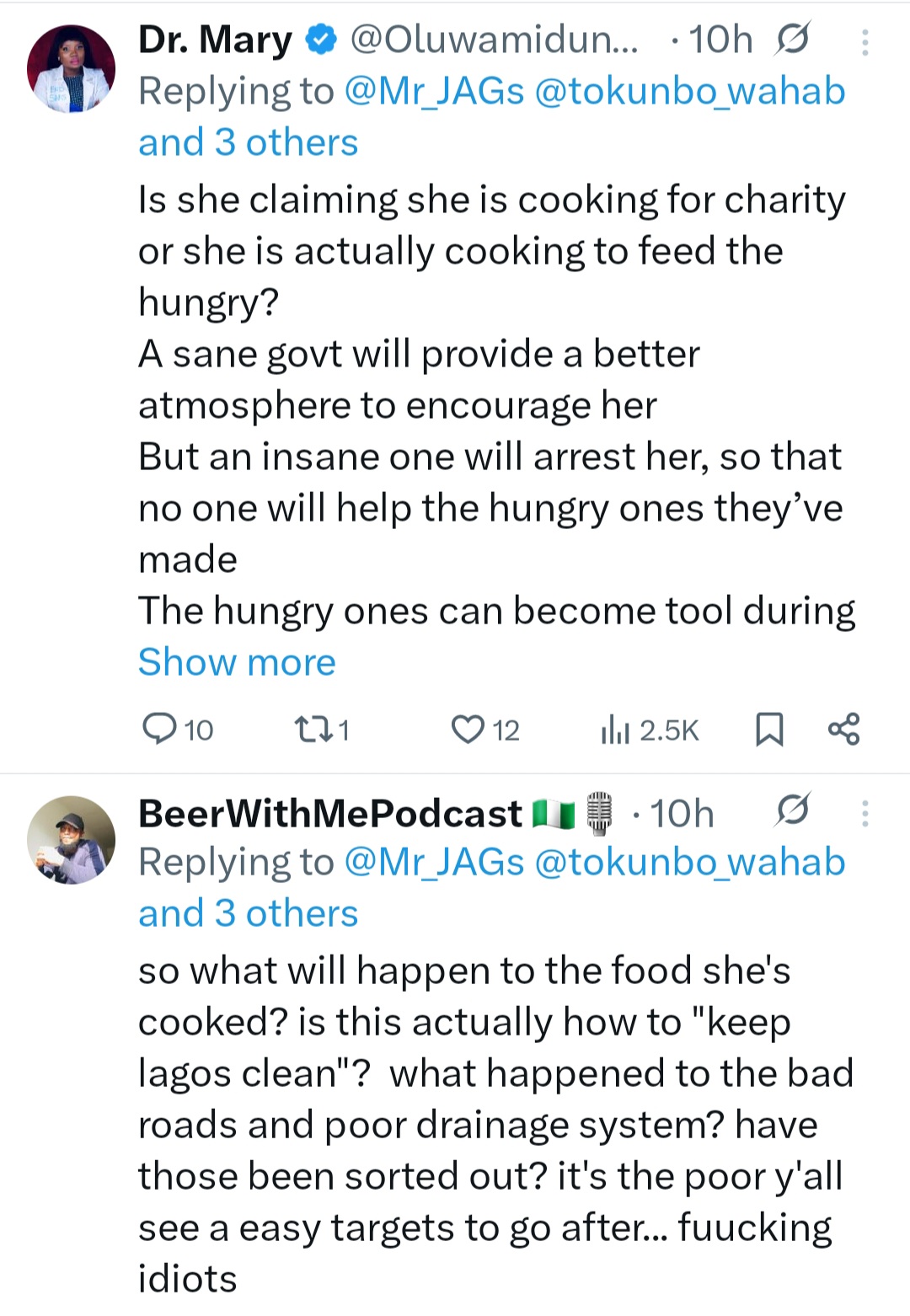Open @tokunbo_wahab mention in BeerWithMePodcast reply
Screen dimensions: 910x1316
689,862
